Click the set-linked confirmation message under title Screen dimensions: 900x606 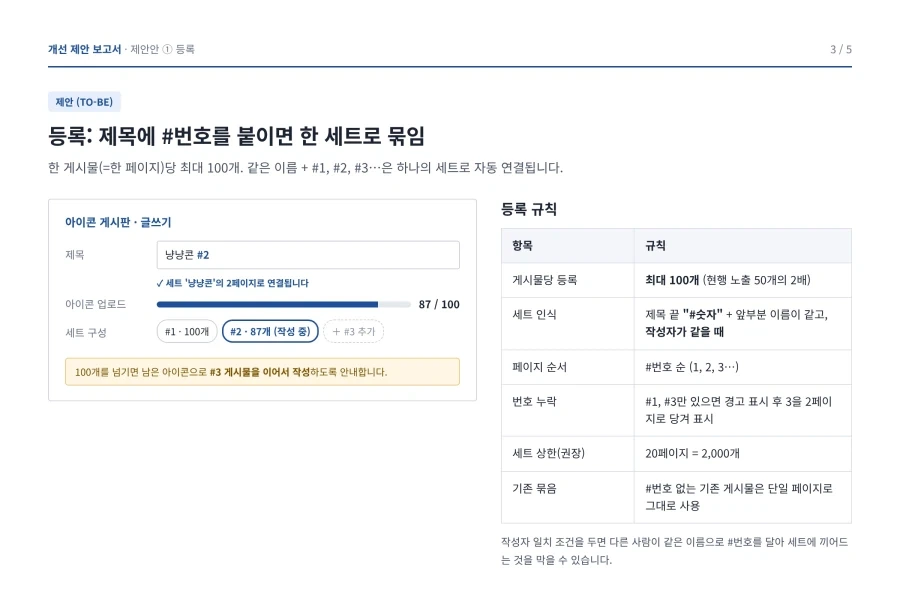coord(232,283)
